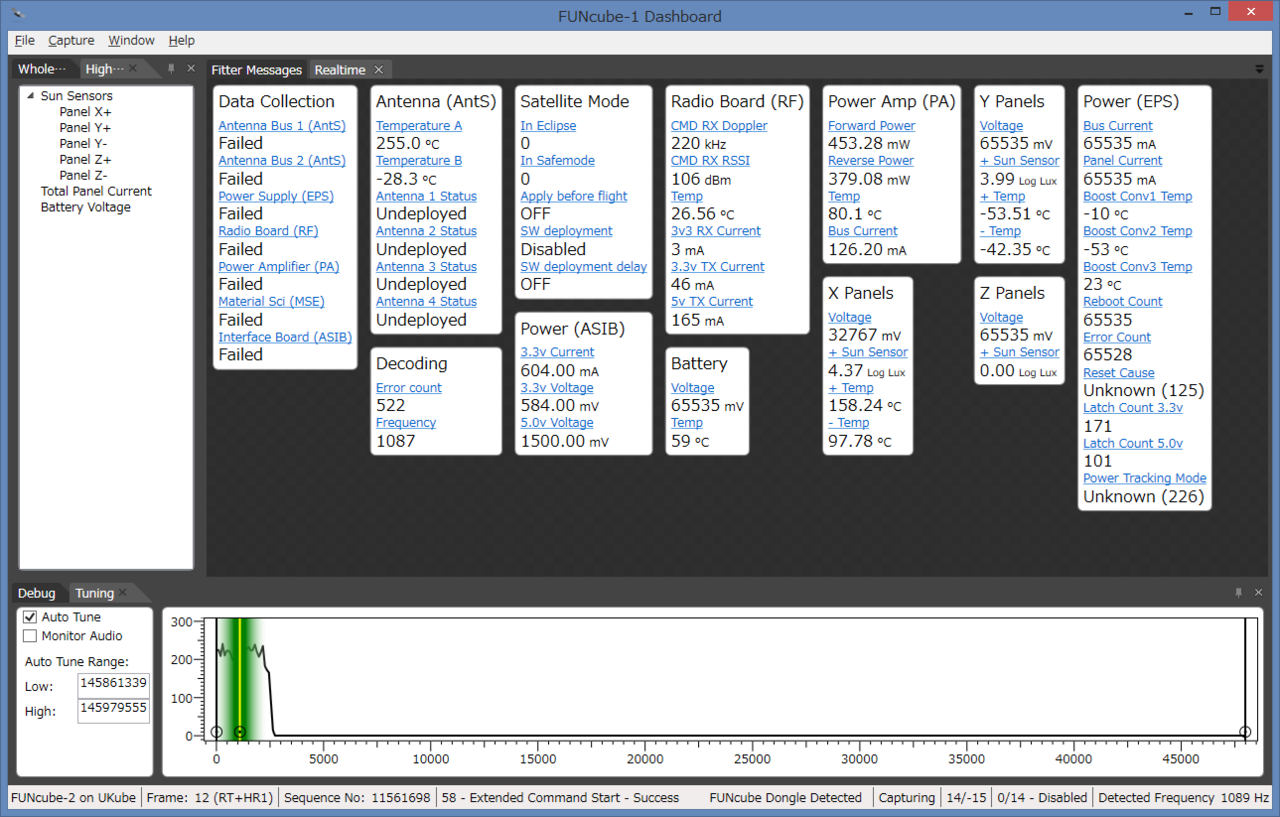Viewport: 1280px width, 817px height.
Task: Open the 3.3v Voltage link
Action: pos(557,388)
